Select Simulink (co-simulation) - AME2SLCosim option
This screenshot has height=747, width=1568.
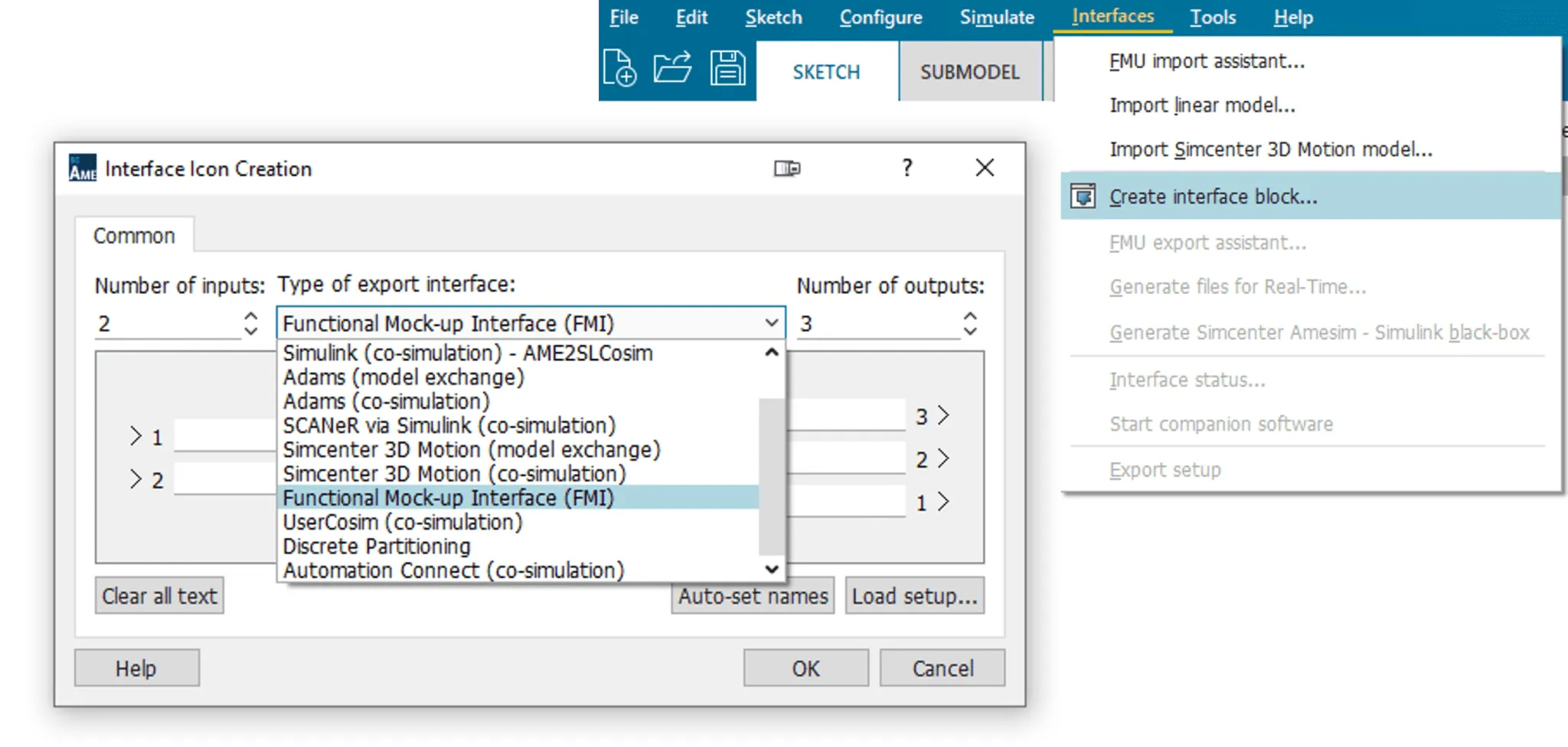(x=518, y=353)
